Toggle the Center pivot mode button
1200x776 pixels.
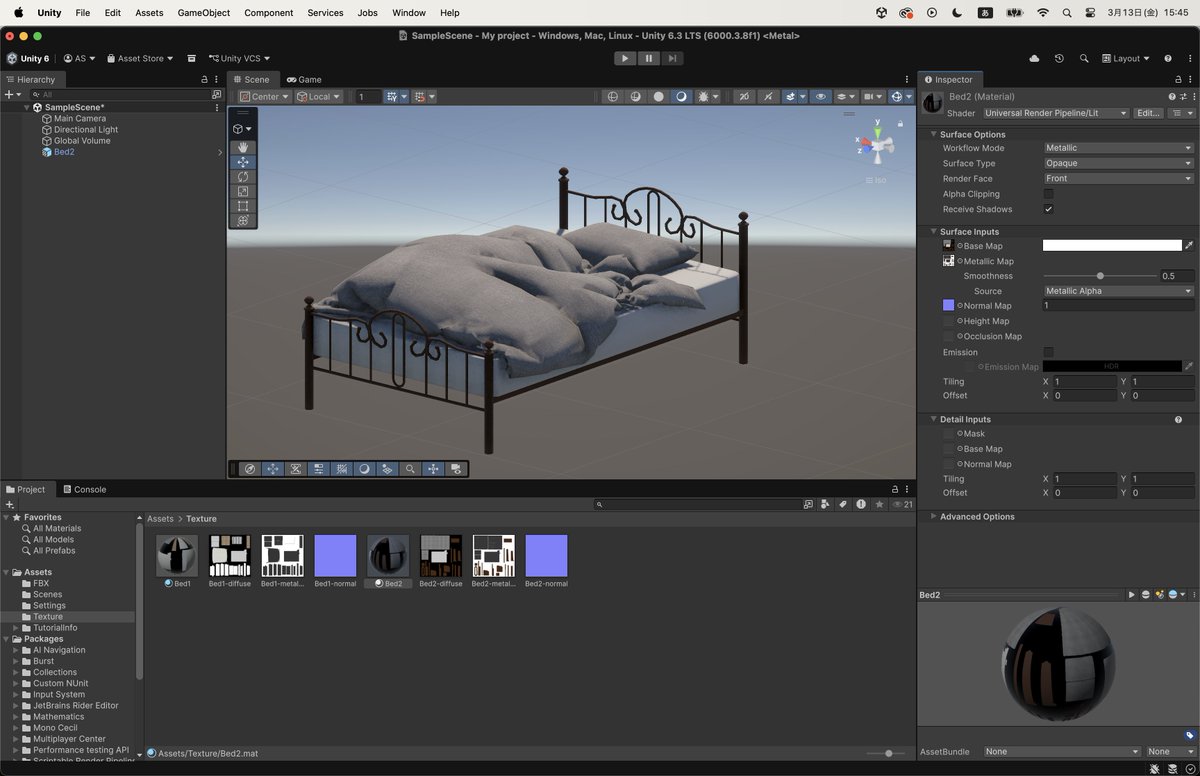pyautogui.click(x=265, y=97)
